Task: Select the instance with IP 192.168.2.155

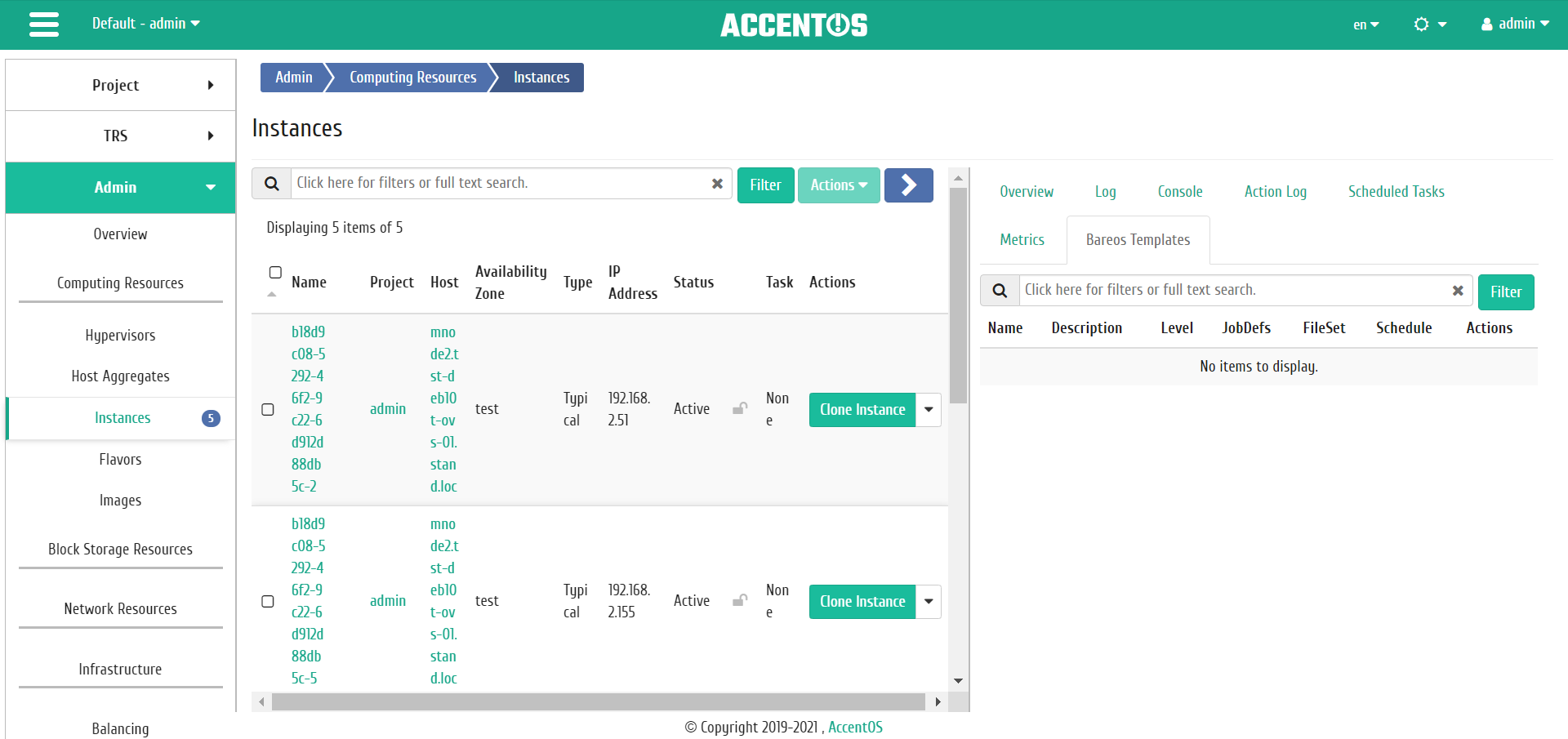Action: click(268, 601)
